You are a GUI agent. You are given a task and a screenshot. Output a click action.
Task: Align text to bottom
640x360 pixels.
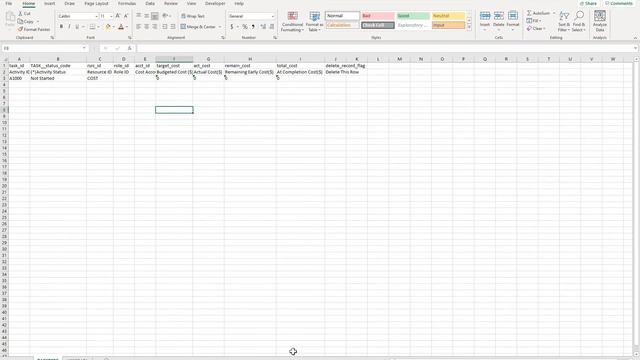coord(154,16)
